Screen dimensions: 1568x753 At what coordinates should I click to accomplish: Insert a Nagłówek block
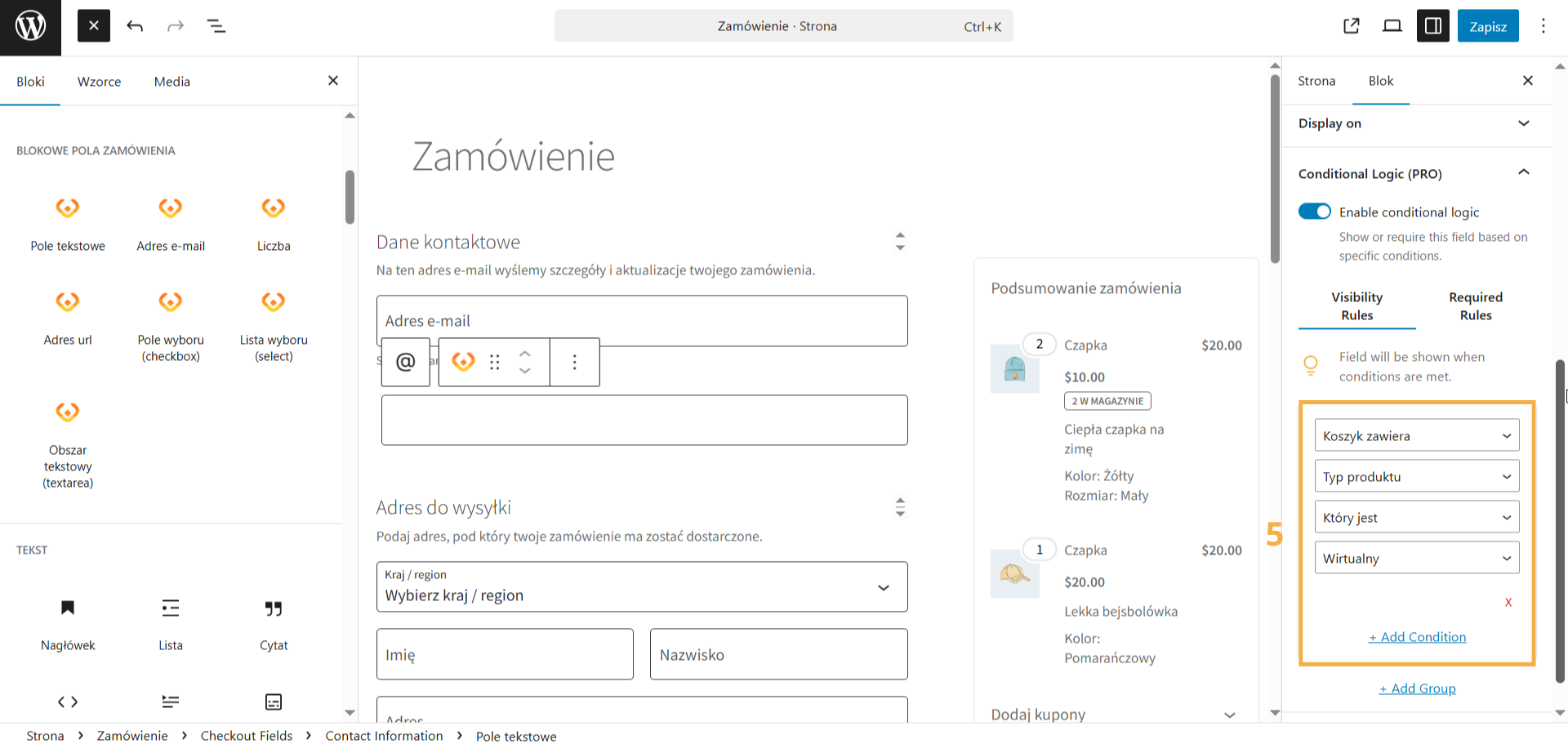(x=68, y=608)
